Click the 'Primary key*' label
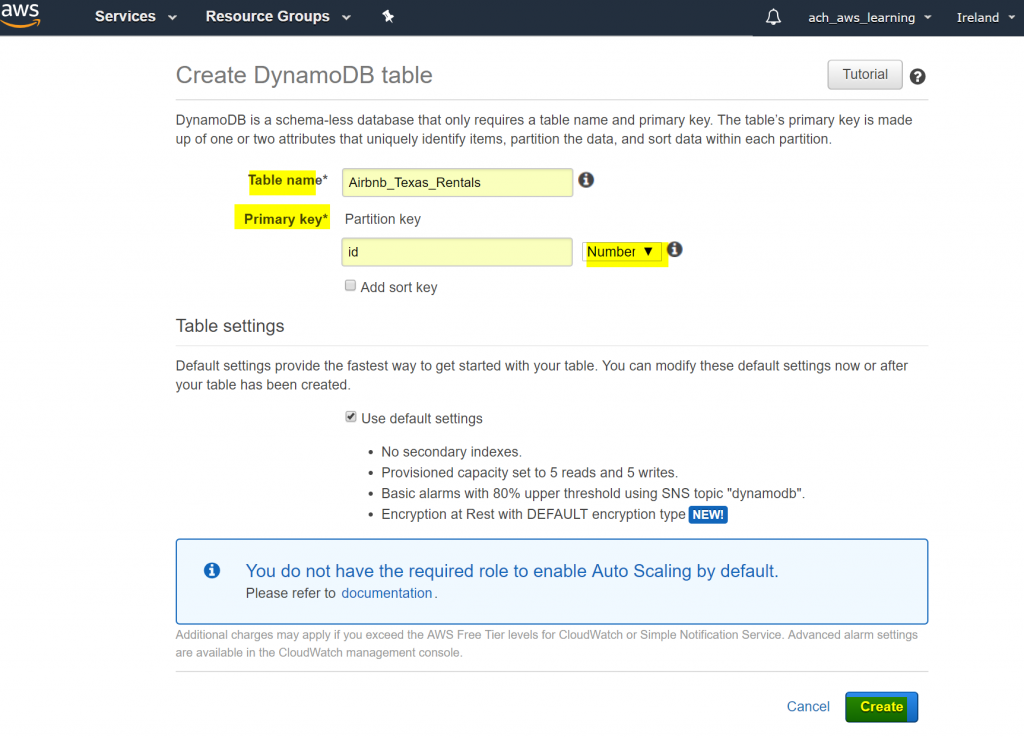The height and width of the screenshot is (738, 1024). tap(285, 219)
